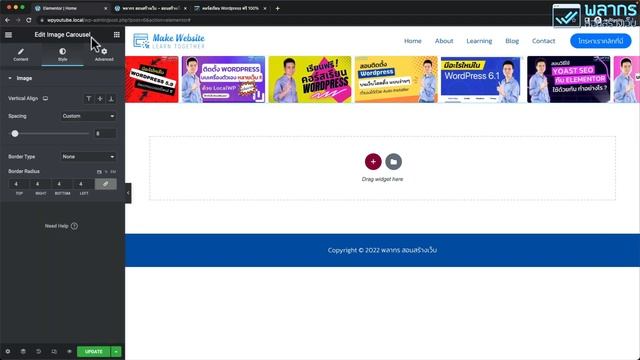The height and width of the screenshot is (360, 640).
Task: Click the blue call-to-action header button
Action: [600, 41]
